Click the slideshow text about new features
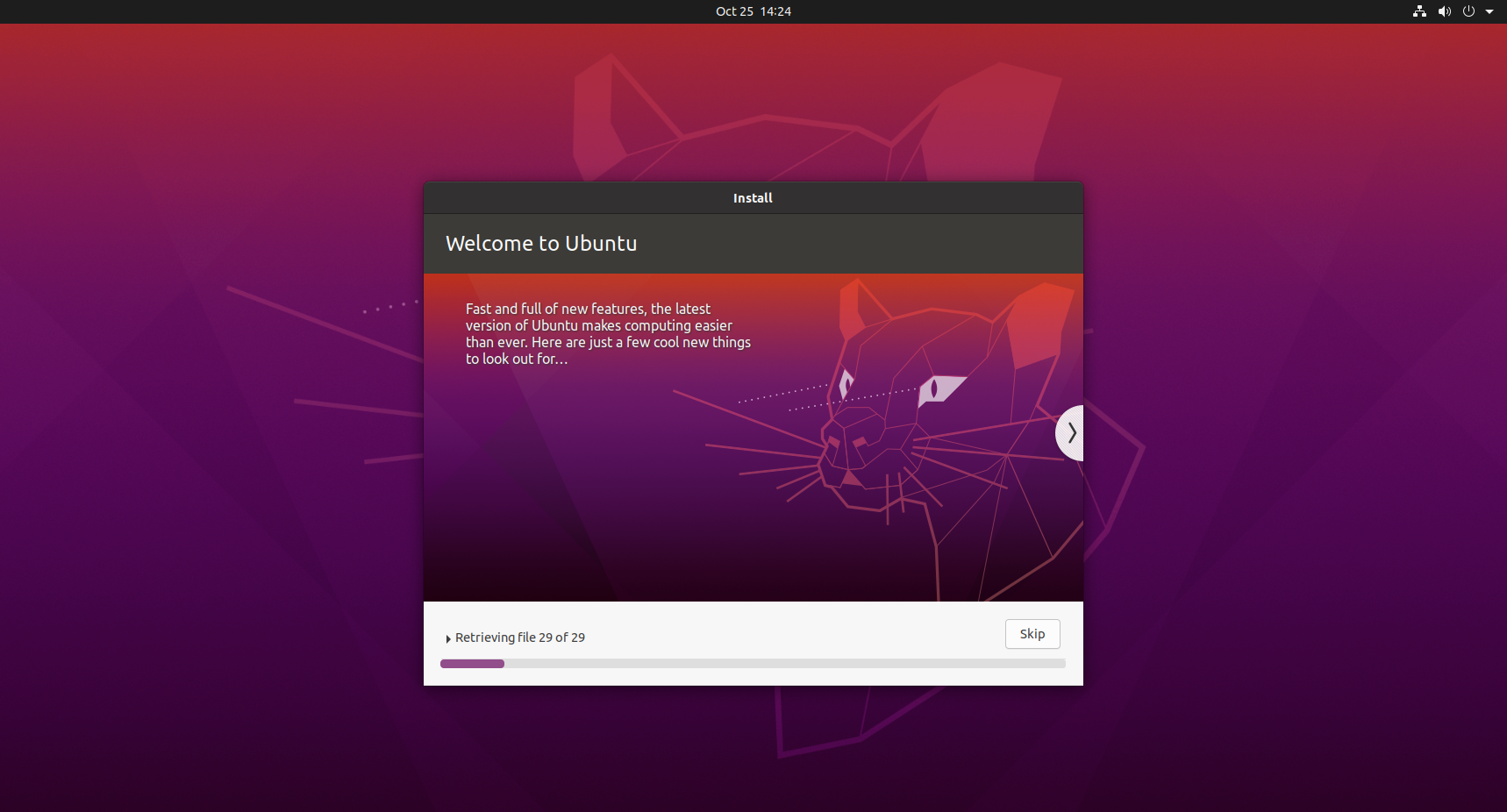 click(608, 333)
